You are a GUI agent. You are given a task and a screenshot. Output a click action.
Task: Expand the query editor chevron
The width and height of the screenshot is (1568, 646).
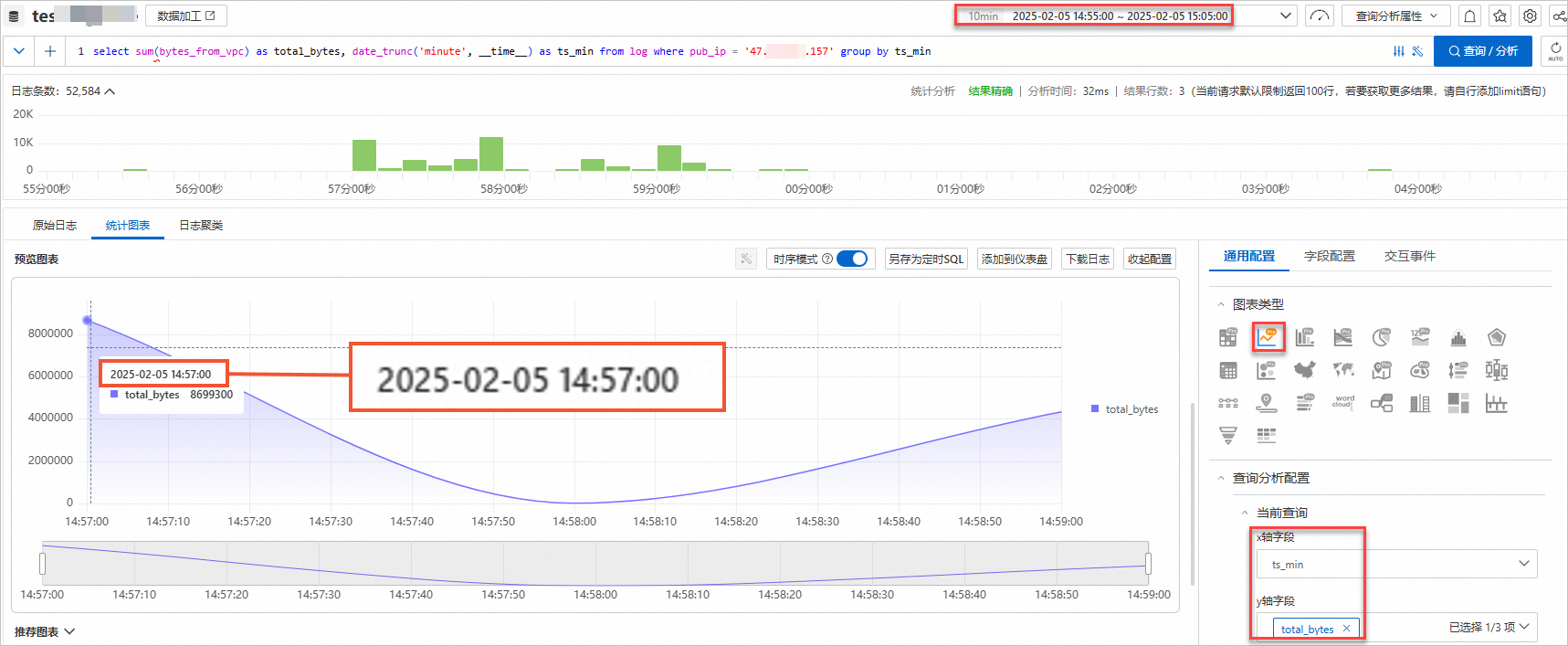tap(19, 51)
